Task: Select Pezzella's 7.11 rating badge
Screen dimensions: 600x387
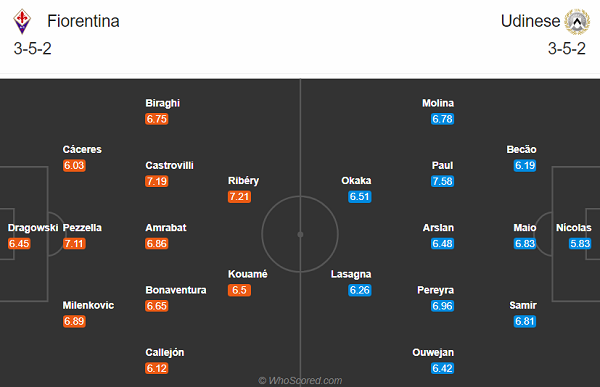Action: pos(74,243)
